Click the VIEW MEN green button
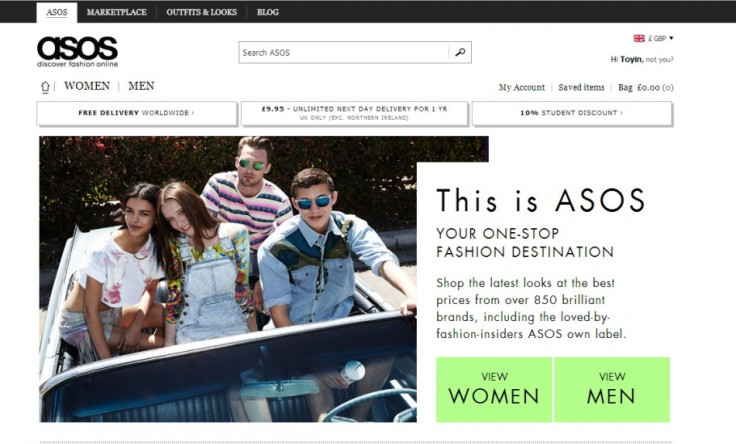 pos(612,390)
